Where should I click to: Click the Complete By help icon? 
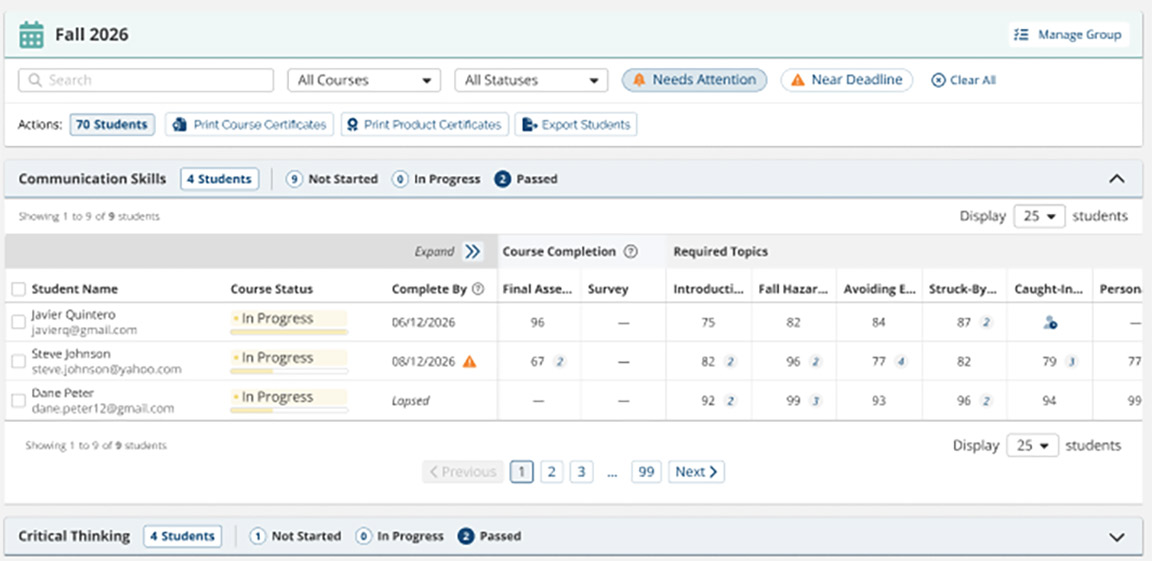pyautogui.click(x=478, y=289)
